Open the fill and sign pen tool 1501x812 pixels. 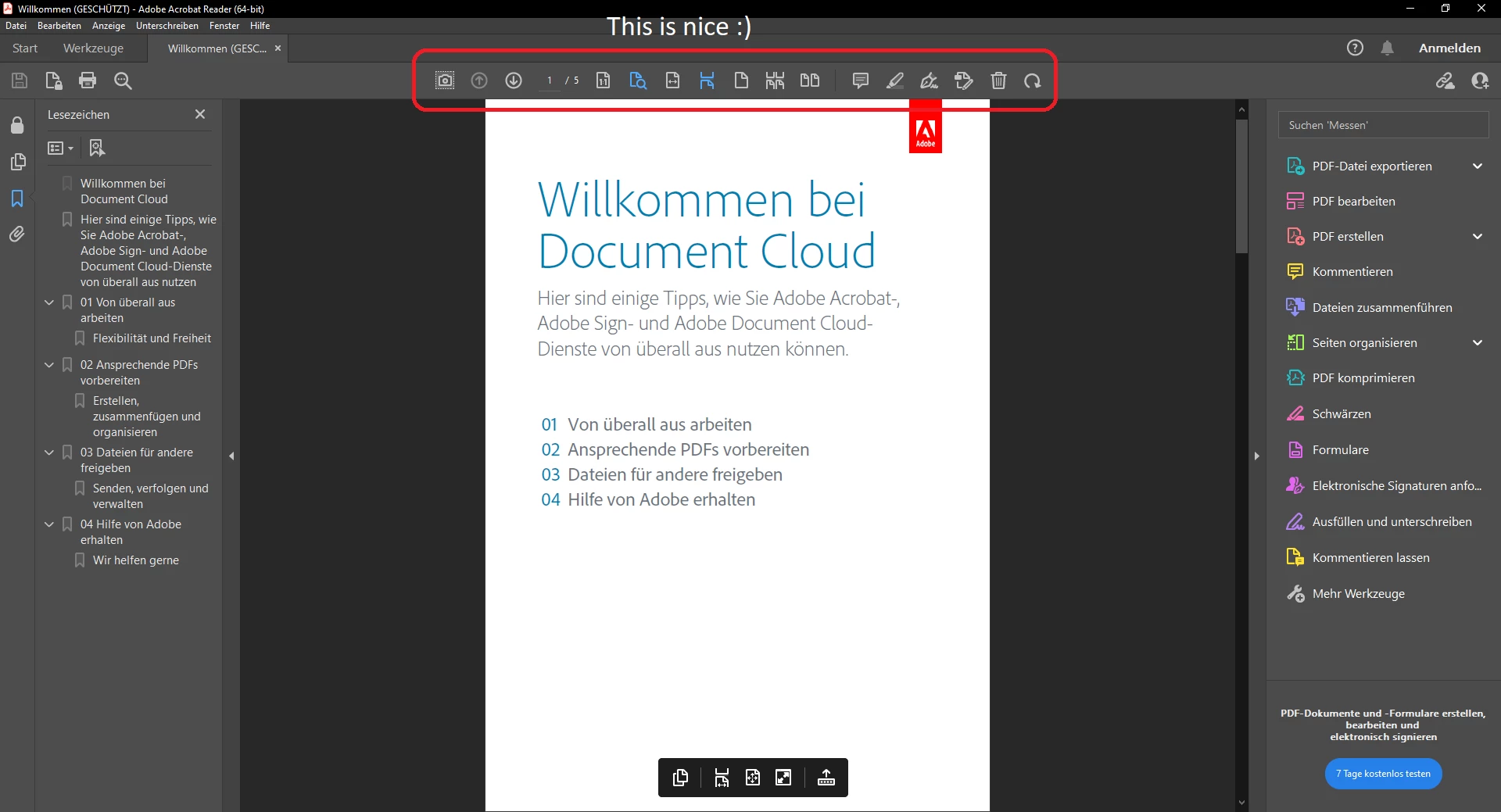[x=930, y=80]
